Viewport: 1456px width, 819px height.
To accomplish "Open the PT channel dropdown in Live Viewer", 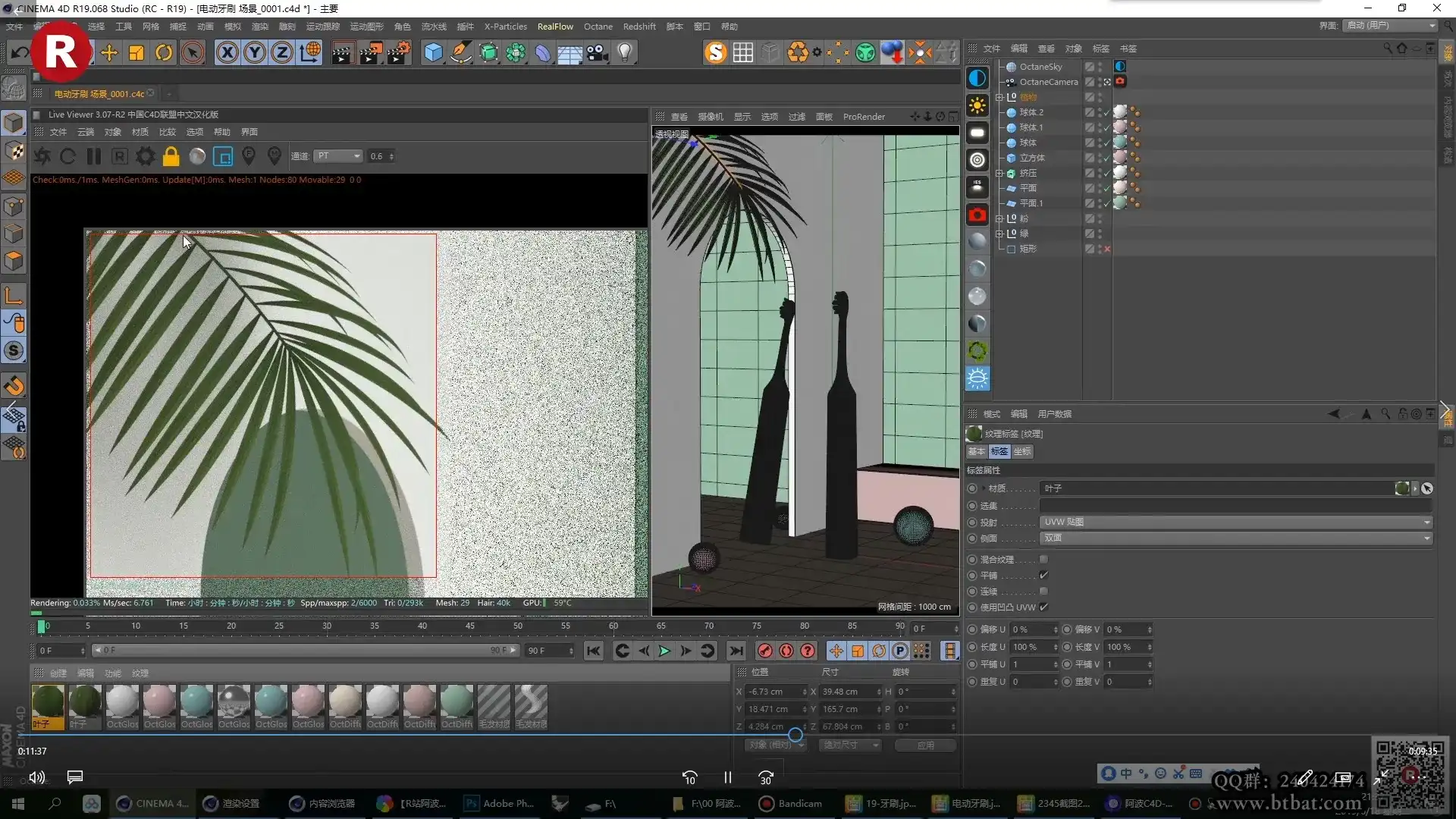I will 338,155.
